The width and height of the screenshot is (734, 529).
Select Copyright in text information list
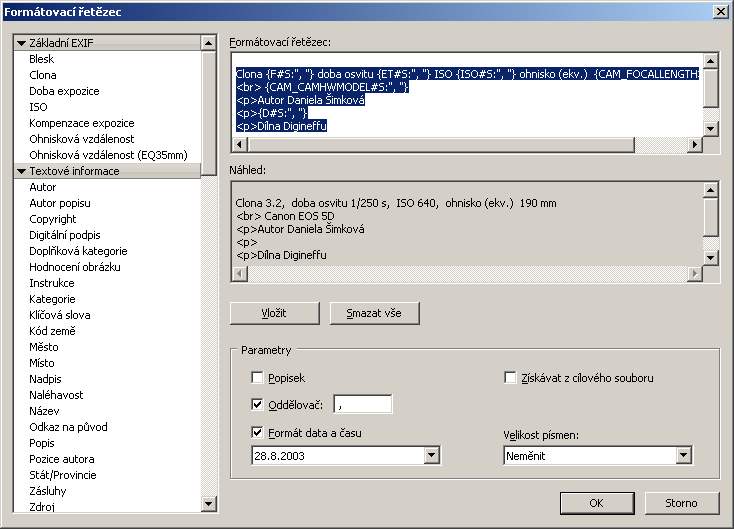(53, 219)
